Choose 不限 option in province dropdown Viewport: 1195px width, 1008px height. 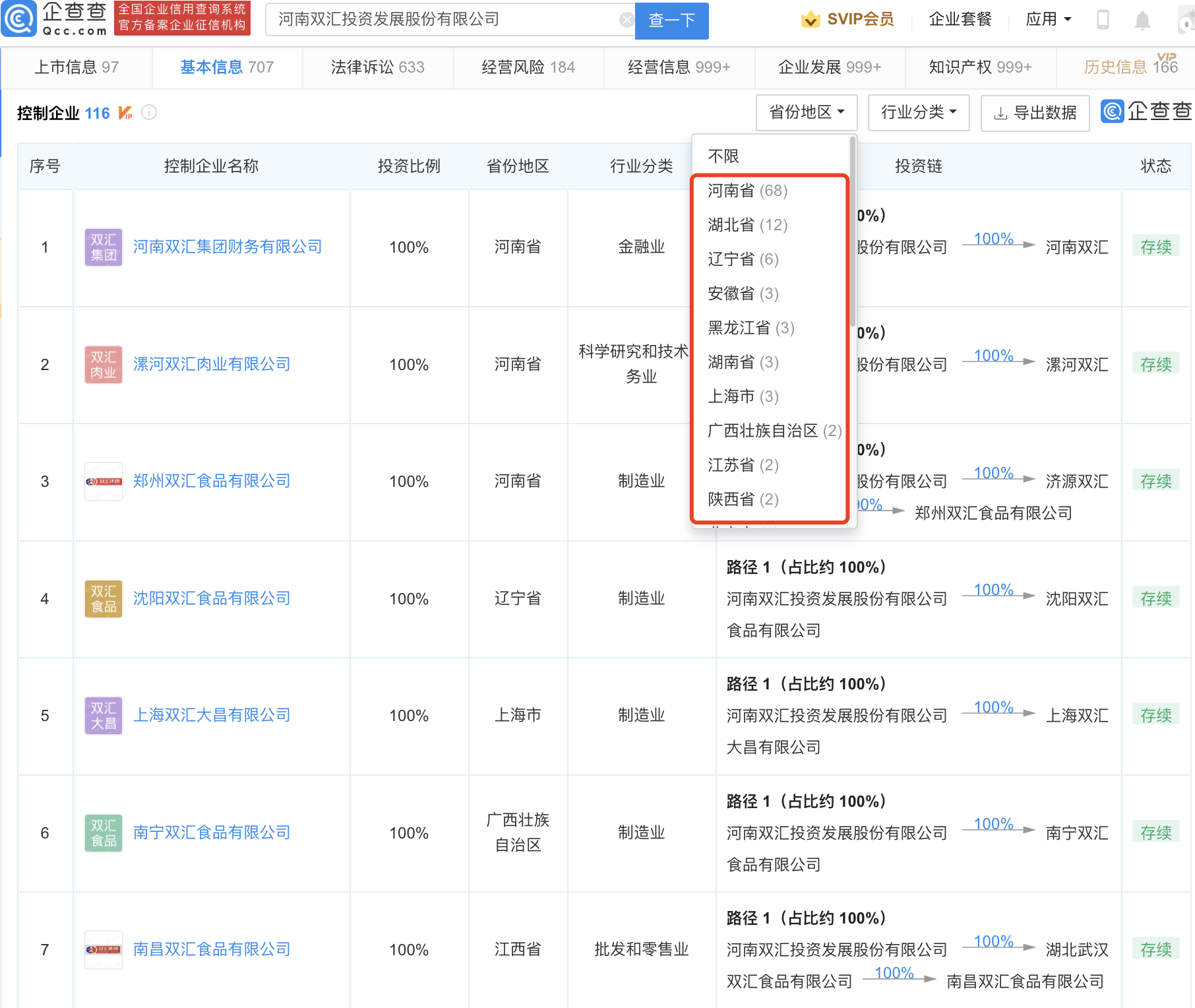pos(723,156)
